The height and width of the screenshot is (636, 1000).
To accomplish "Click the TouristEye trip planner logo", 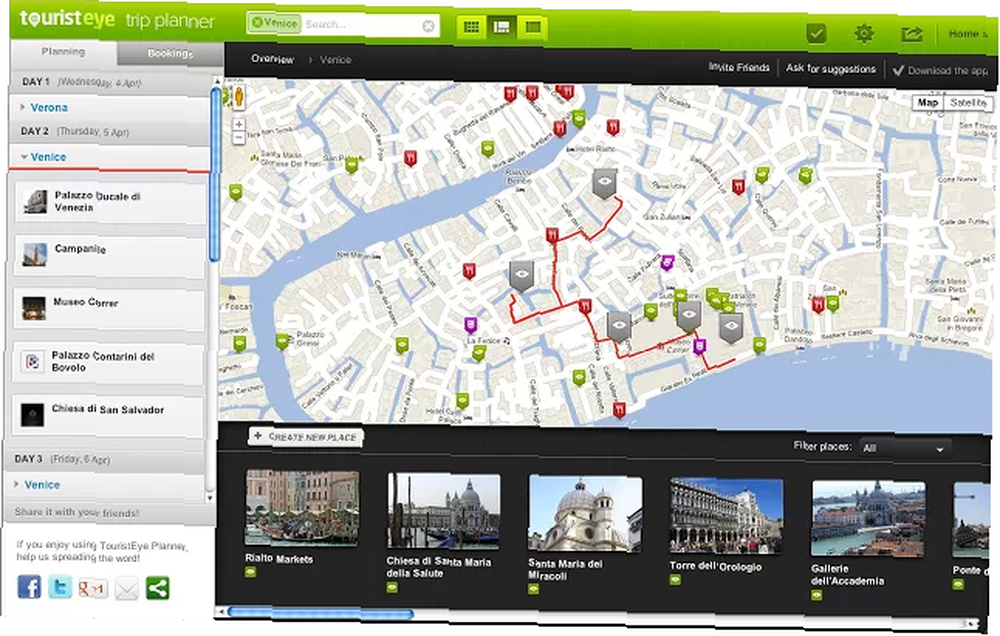I will (117, 20).
